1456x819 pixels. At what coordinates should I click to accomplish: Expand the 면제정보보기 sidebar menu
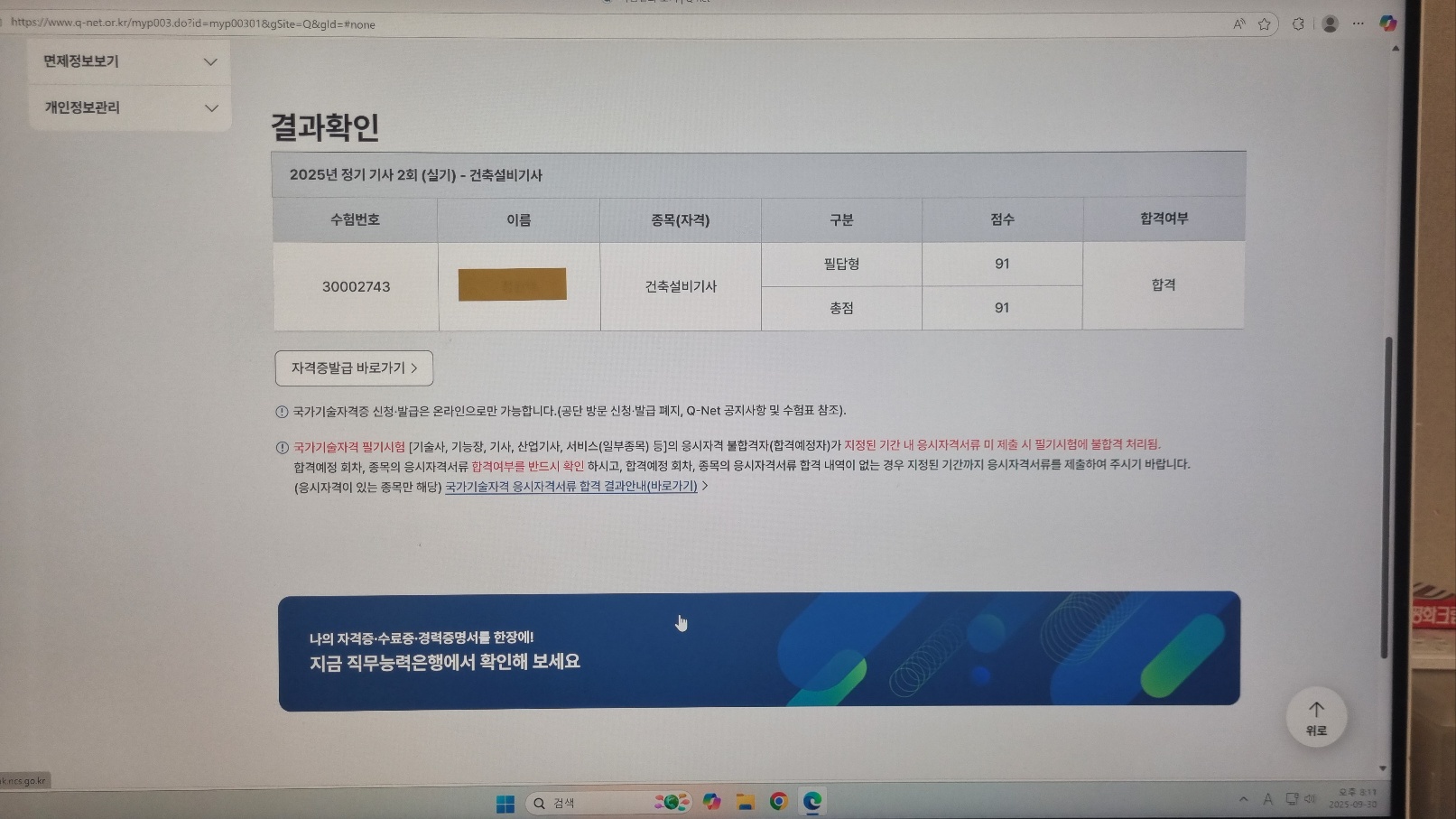tap(128, 61)
